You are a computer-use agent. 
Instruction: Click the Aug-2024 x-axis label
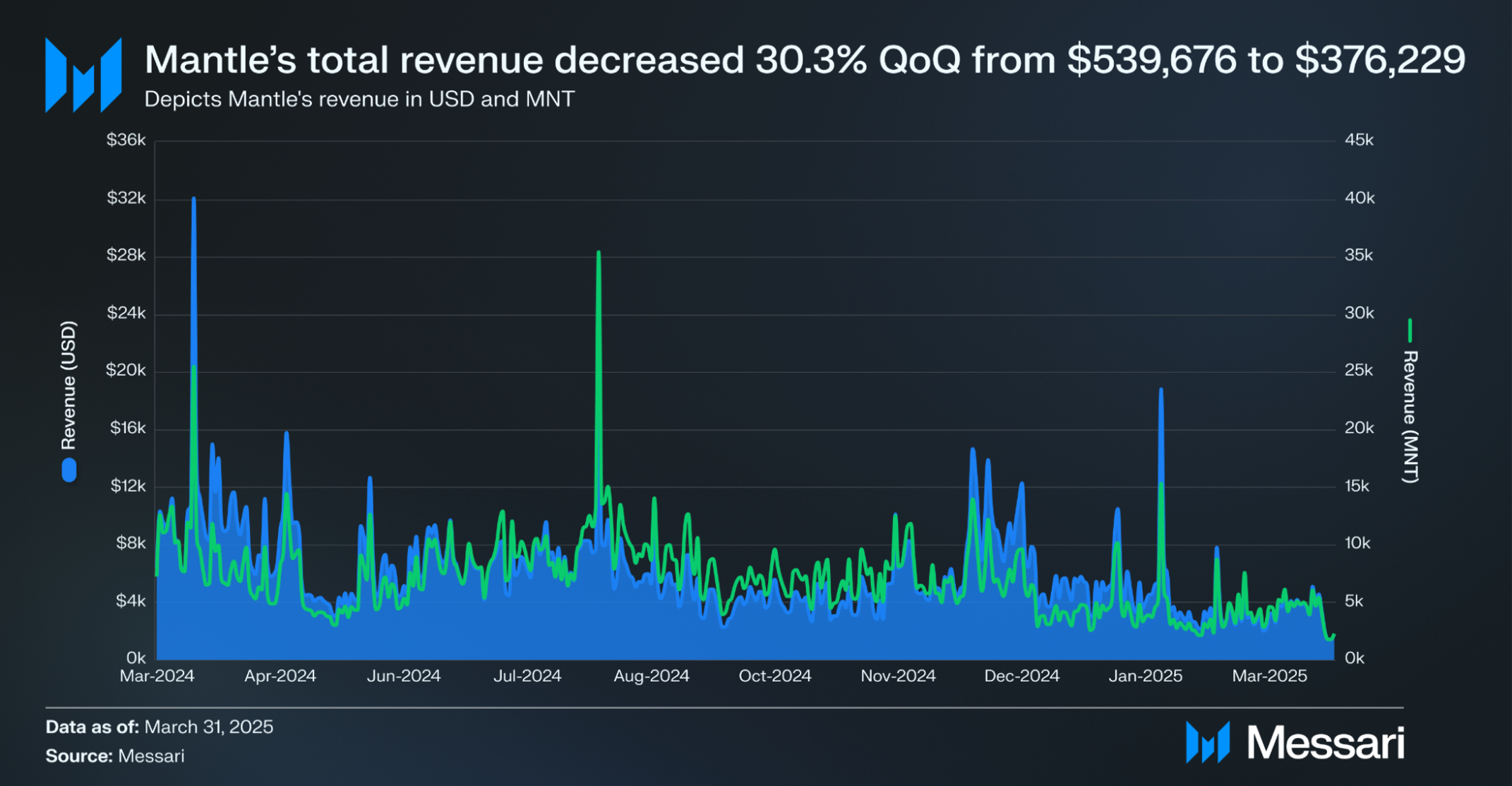[652, 676]
